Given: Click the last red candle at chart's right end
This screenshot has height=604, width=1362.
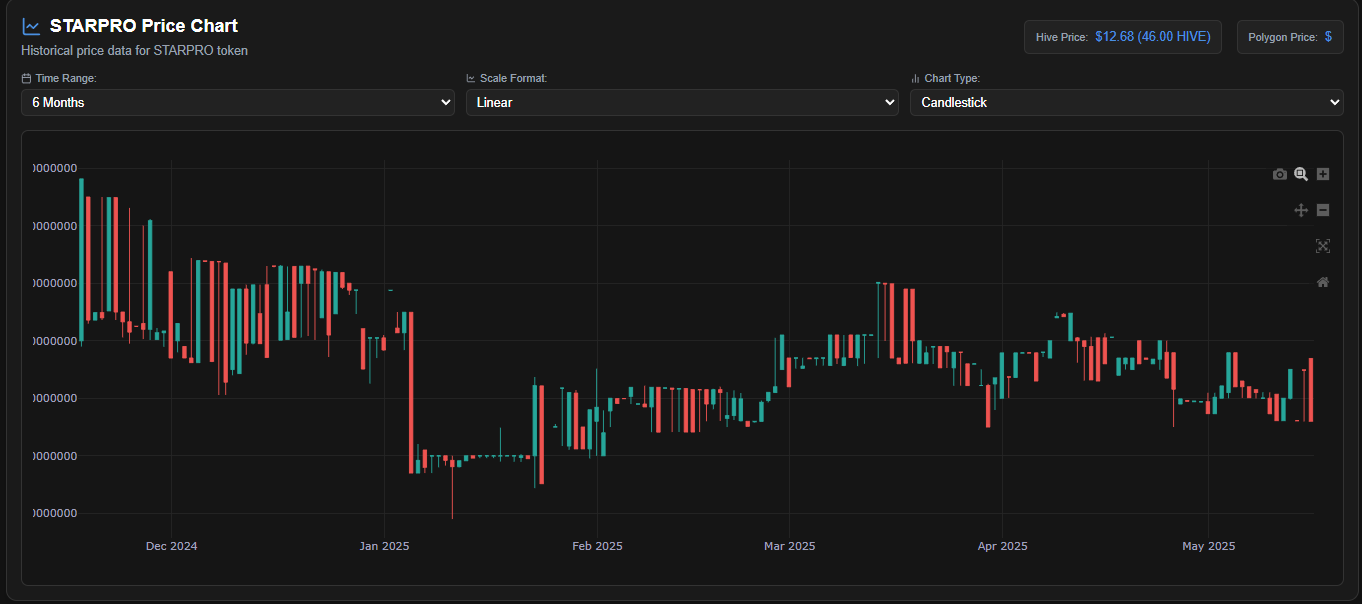Looking at the screenshot, I should 1310,390.
